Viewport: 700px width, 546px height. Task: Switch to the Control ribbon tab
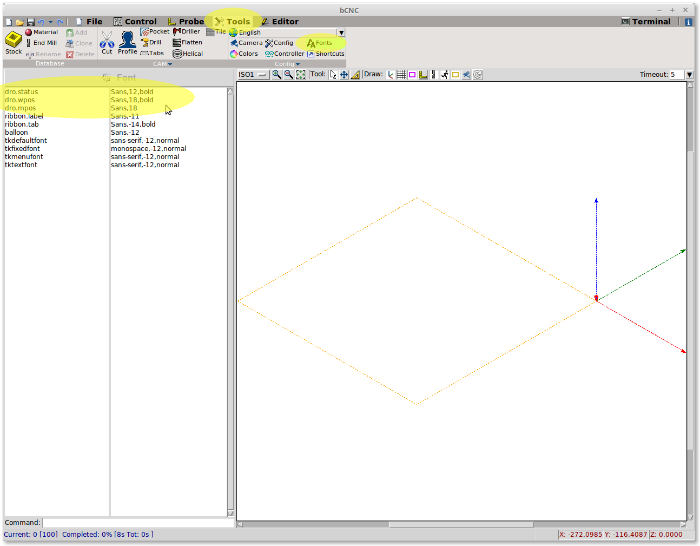pos(135,21)
